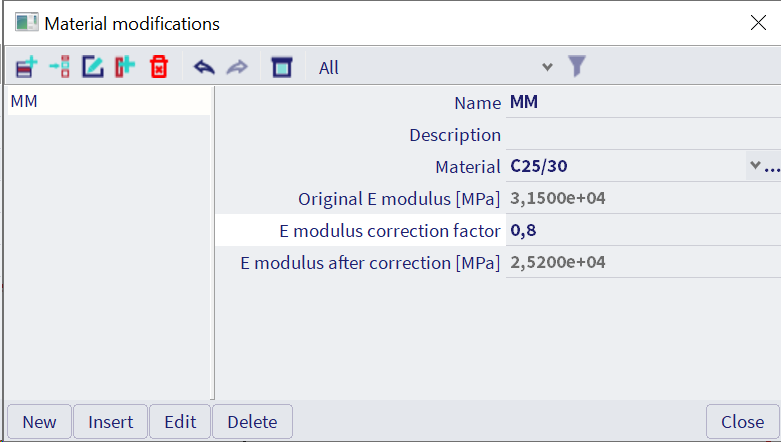Click the New item toolbar icon
The width and height of the screenshot is (781, 442).
click(x=27, y=67)
